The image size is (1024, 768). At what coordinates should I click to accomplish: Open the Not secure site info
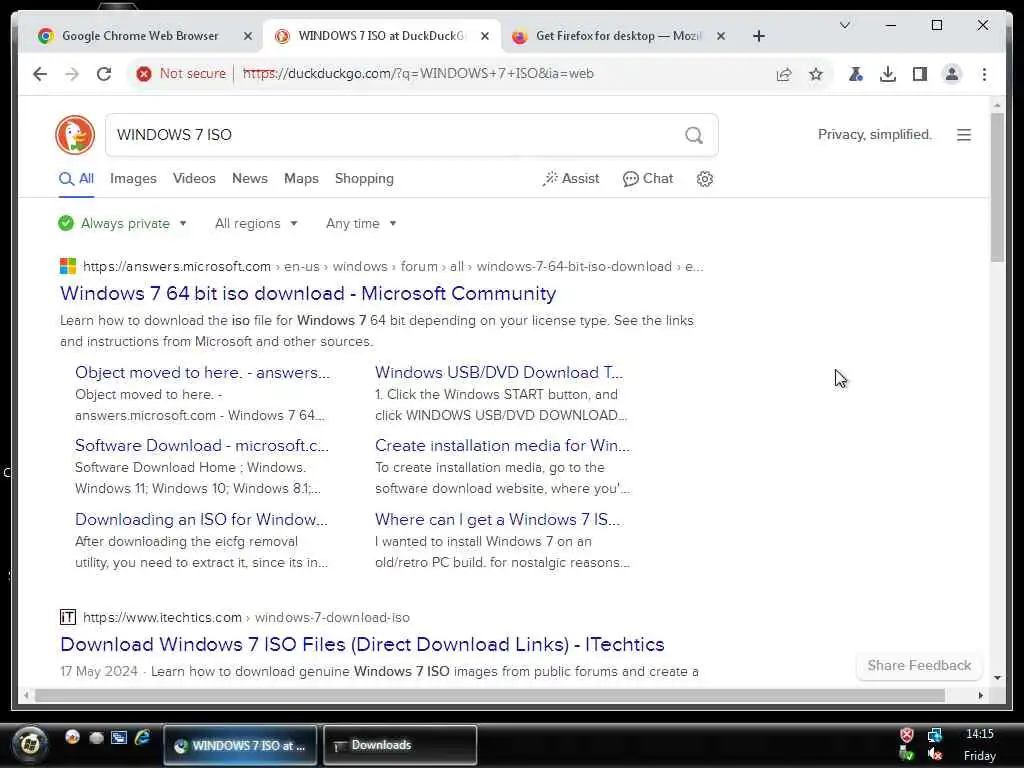(x=181, y=74)
